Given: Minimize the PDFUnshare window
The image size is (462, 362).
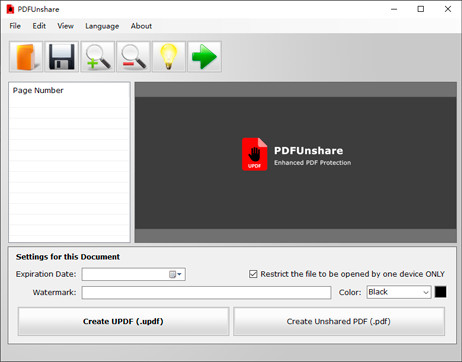Looking at the screenshot, I should click(394, 9).
